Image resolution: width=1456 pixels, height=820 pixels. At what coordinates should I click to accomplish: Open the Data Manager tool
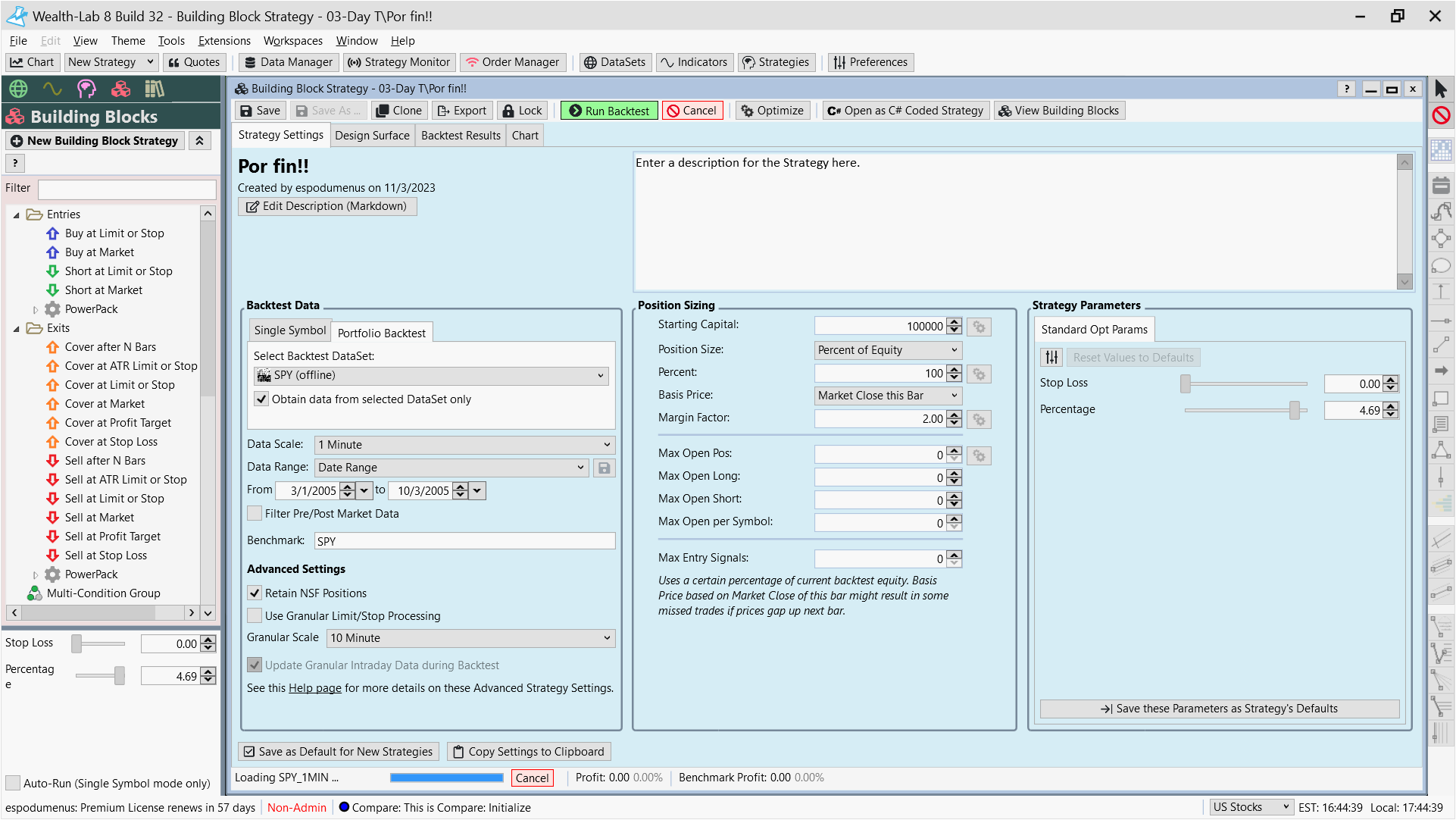click(x=288, y=62)
